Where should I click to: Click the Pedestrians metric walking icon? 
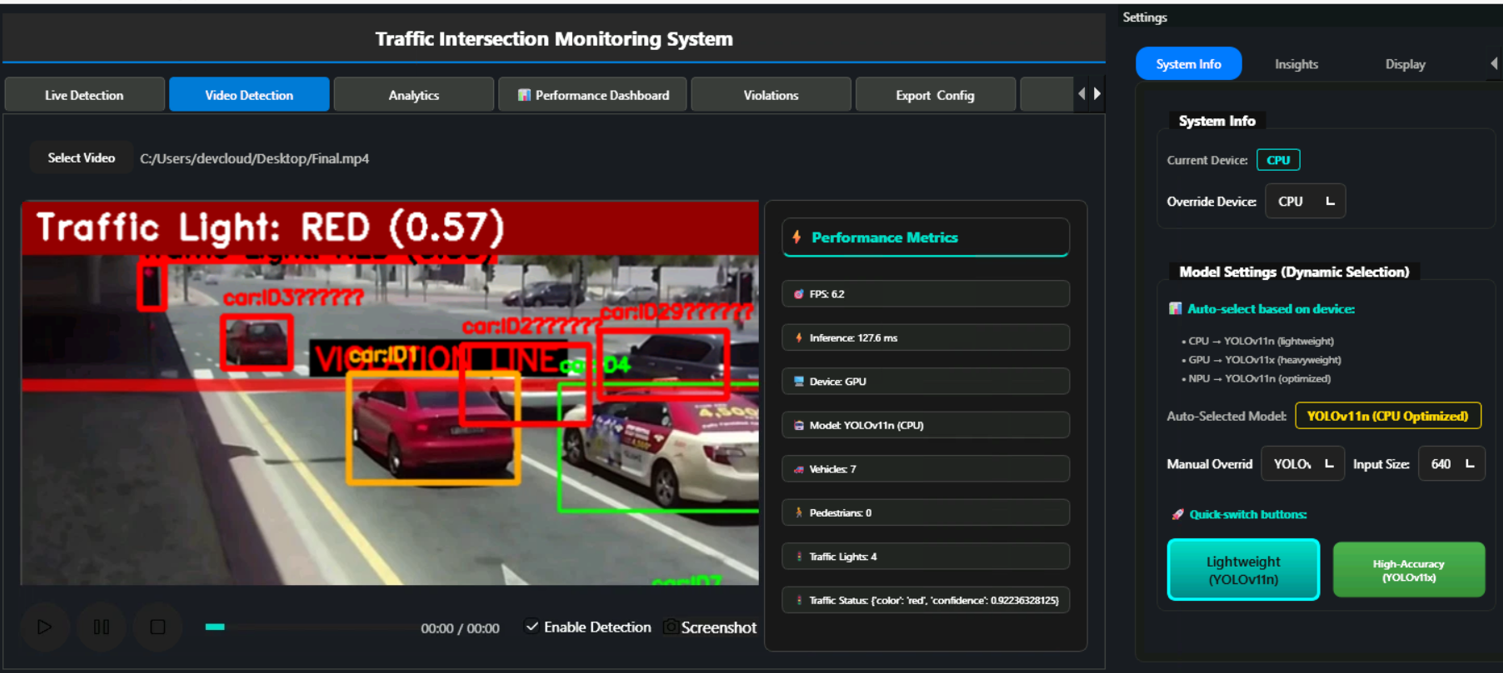tap(798, 512)
